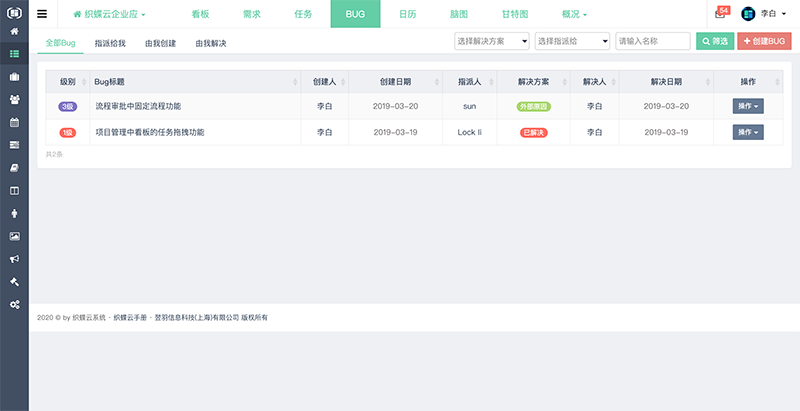Sort by 指派人 column arrows
This screenshot has width=800, height=411.
(x=491, y=82)
